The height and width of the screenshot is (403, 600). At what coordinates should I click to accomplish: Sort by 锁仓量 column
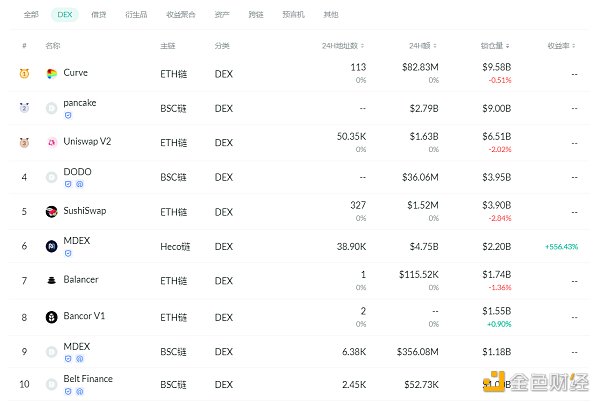496,46
